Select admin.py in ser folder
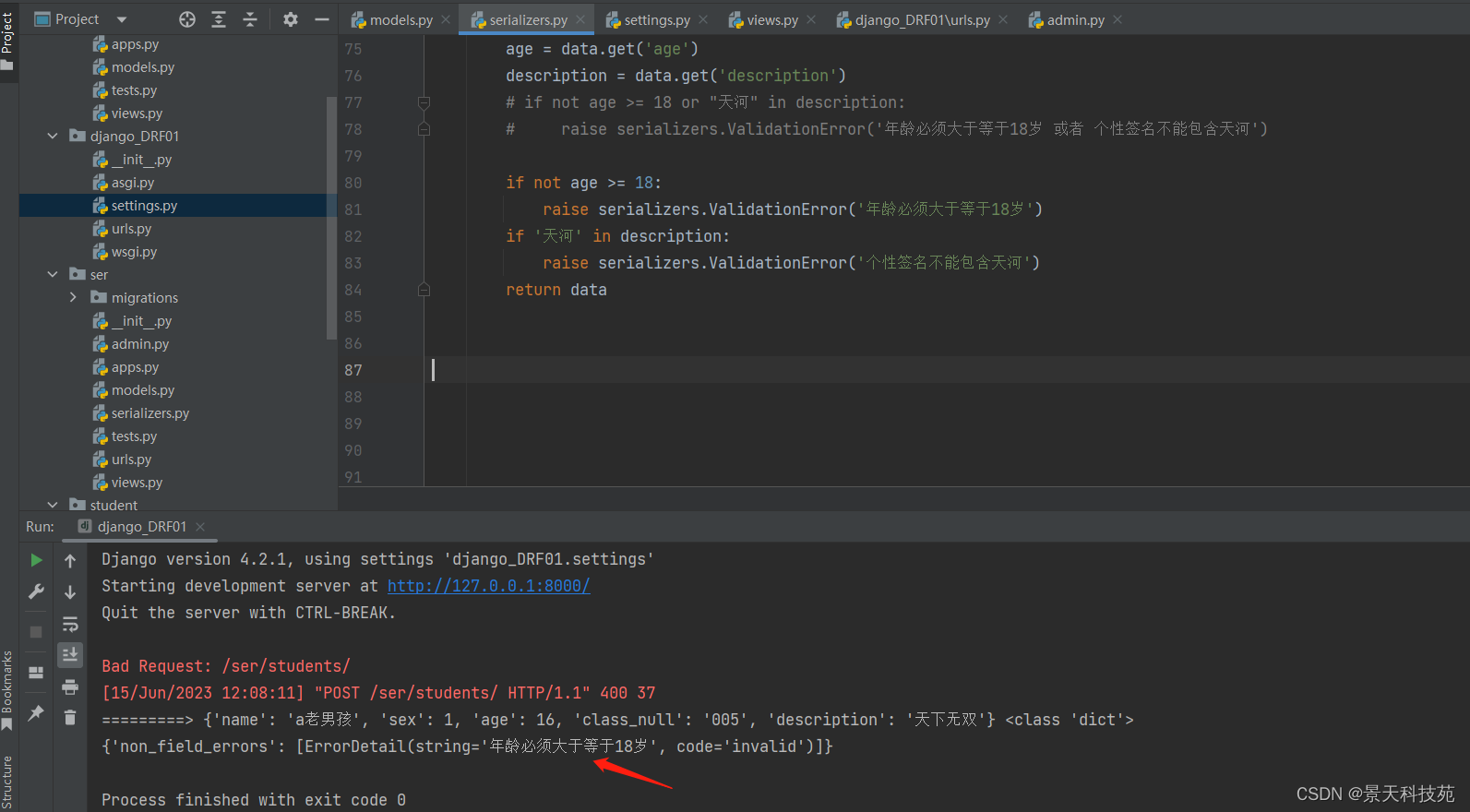Image resolution: width=1470 pixels, height=812 pixels. coord(140,344)
